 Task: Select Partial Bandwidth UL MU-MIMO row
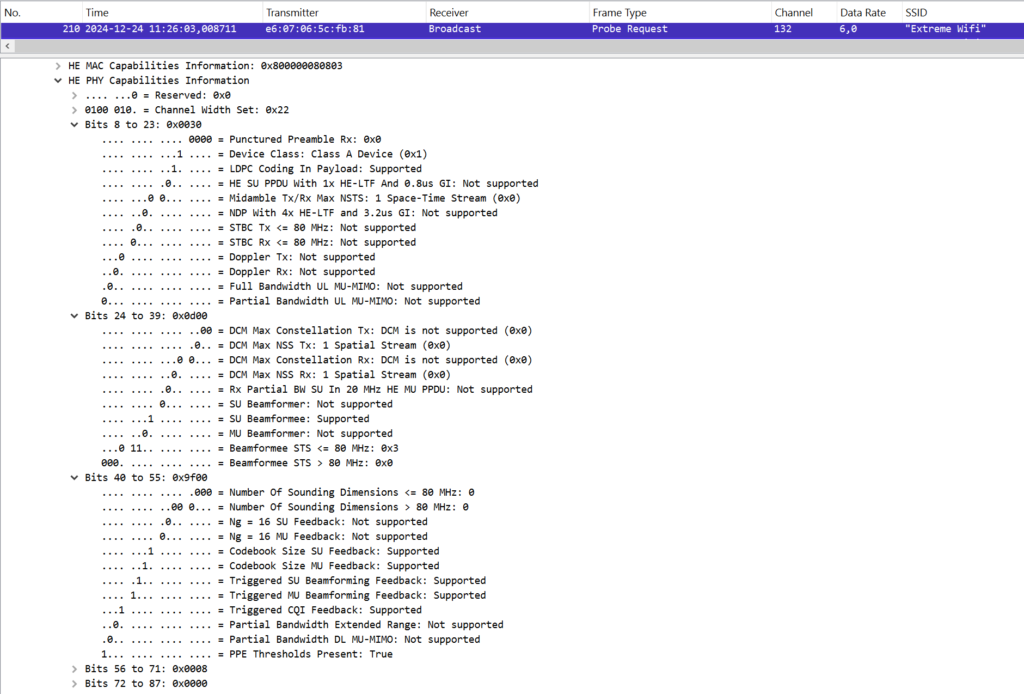pyautogui.click(x=291, y=301)
